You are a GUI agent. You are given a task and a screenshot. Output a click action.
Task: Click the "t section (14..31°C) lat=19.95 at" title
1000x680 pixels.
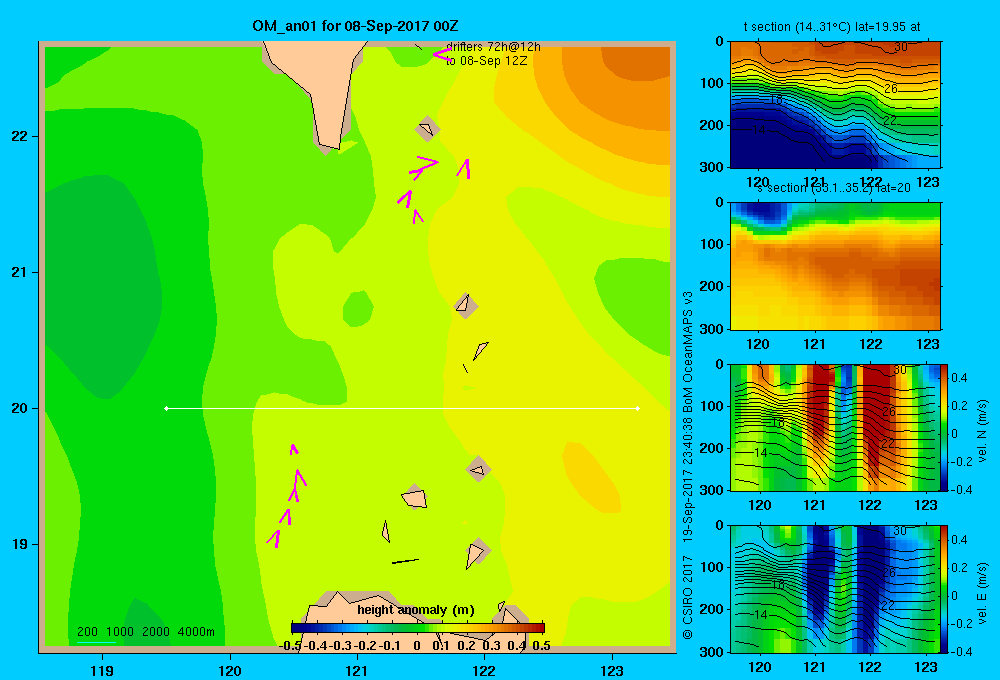click(832, 27)
